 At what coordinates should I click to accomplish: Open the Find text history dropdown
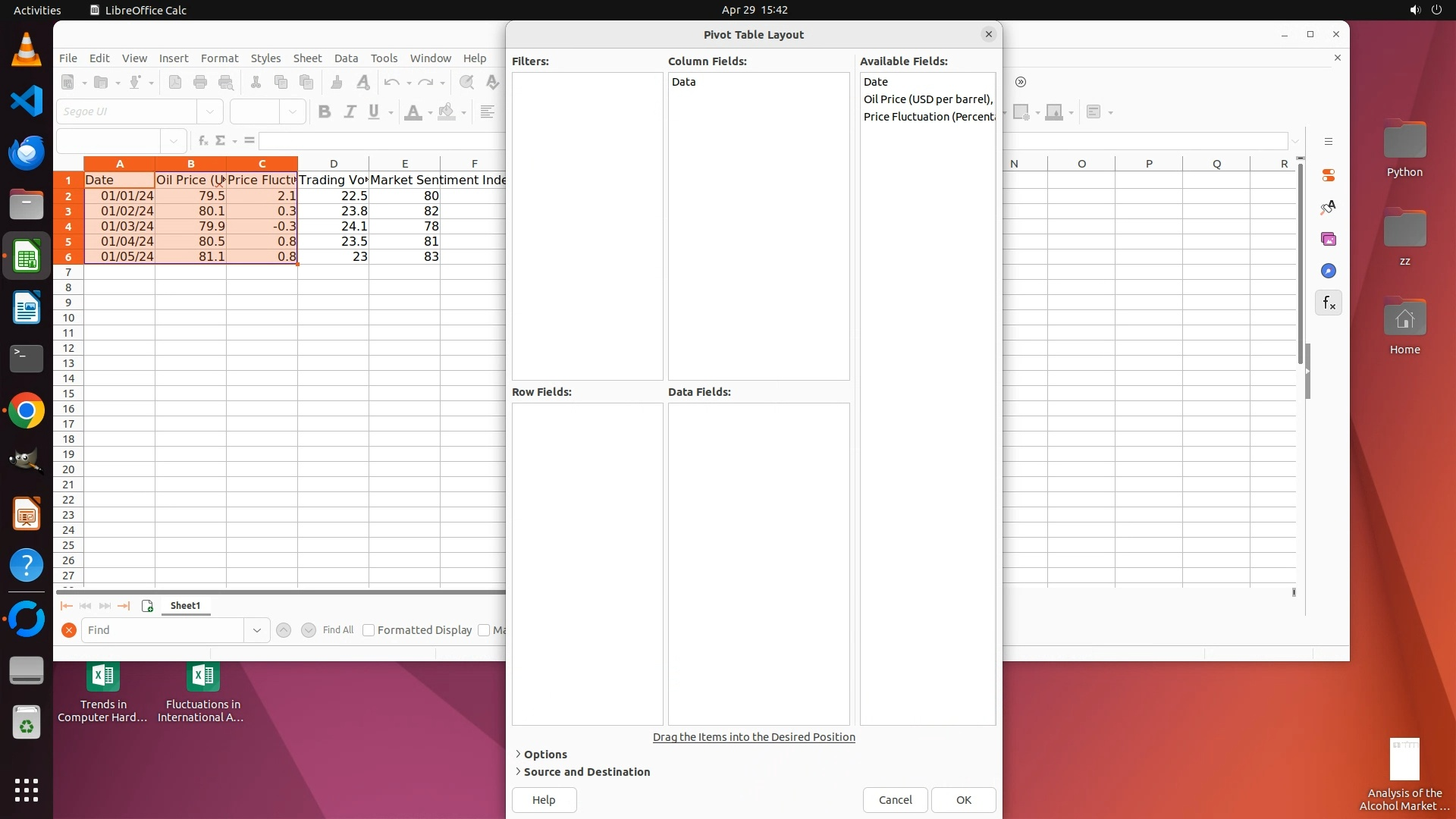pyautogui.click(x=257, y=630)
